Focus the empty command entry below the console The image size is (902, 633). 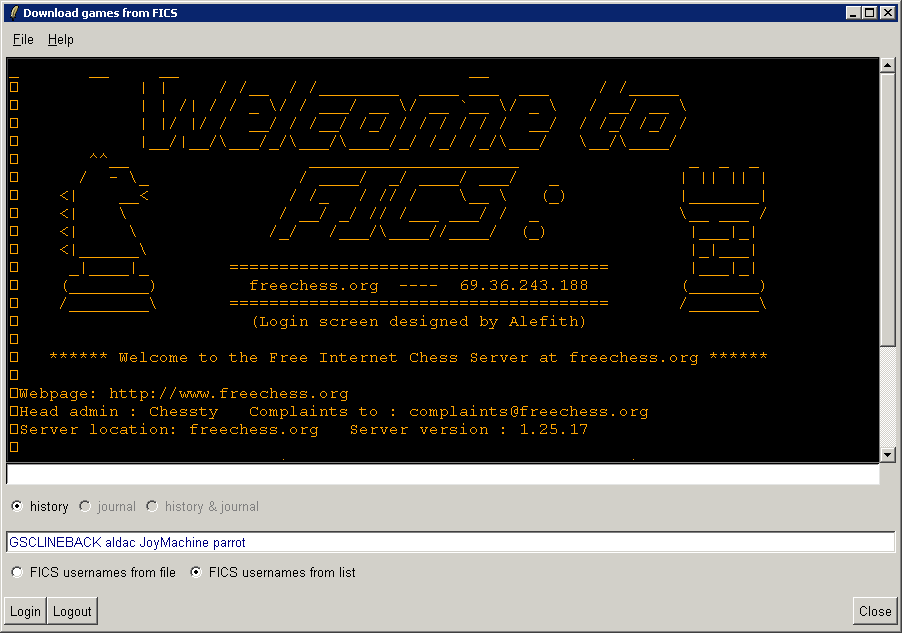(x=442, y=475)
